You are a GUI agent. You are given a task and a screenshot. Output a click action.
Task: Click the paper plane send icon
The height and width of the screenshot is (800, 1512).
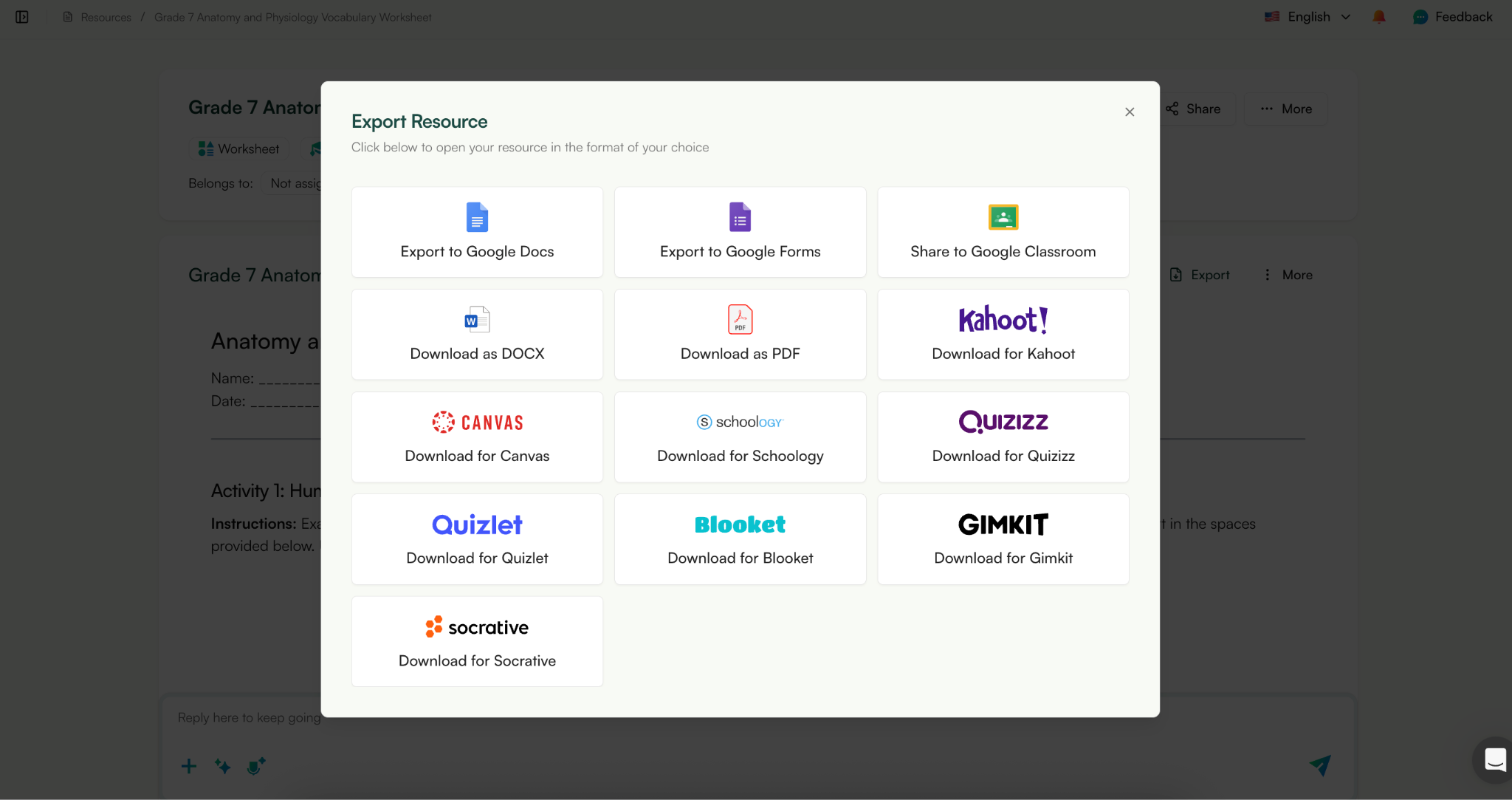tap(1321, 766)
